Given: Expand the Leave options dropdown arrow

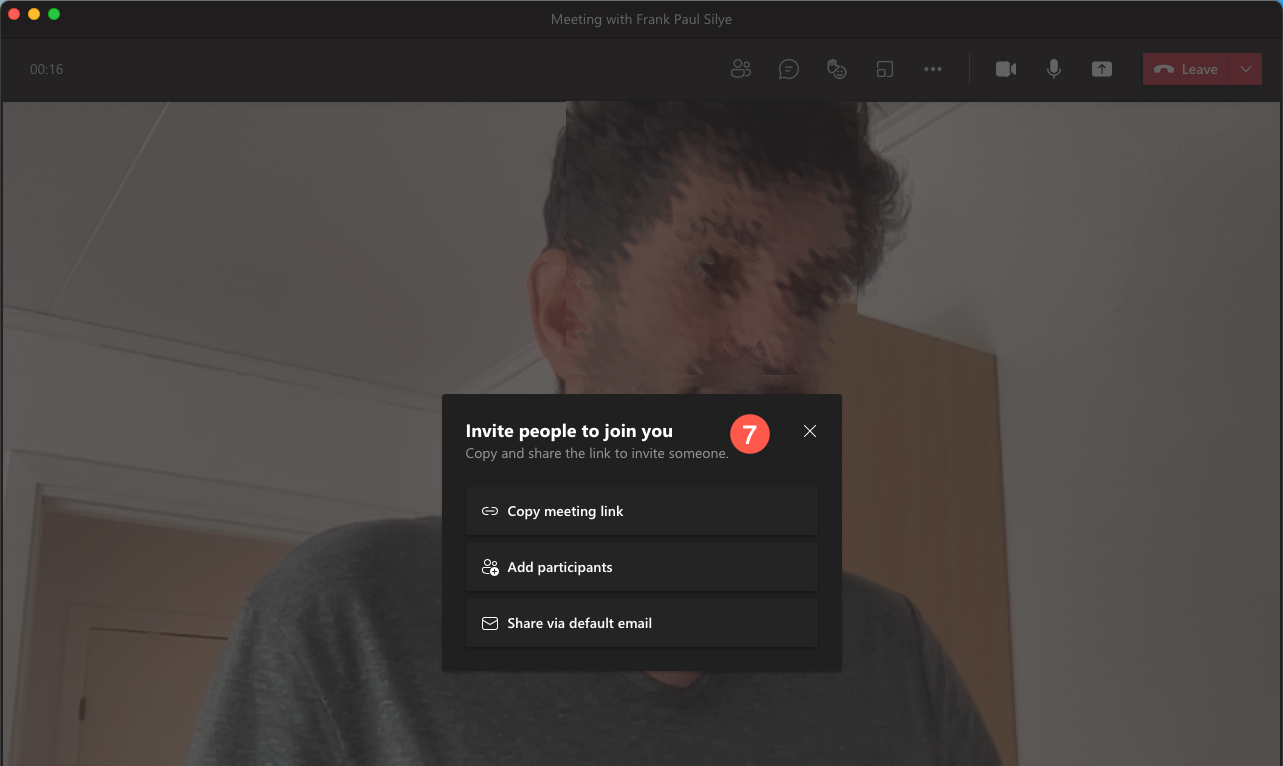Looking at the screenshot, I should 1246,69.
